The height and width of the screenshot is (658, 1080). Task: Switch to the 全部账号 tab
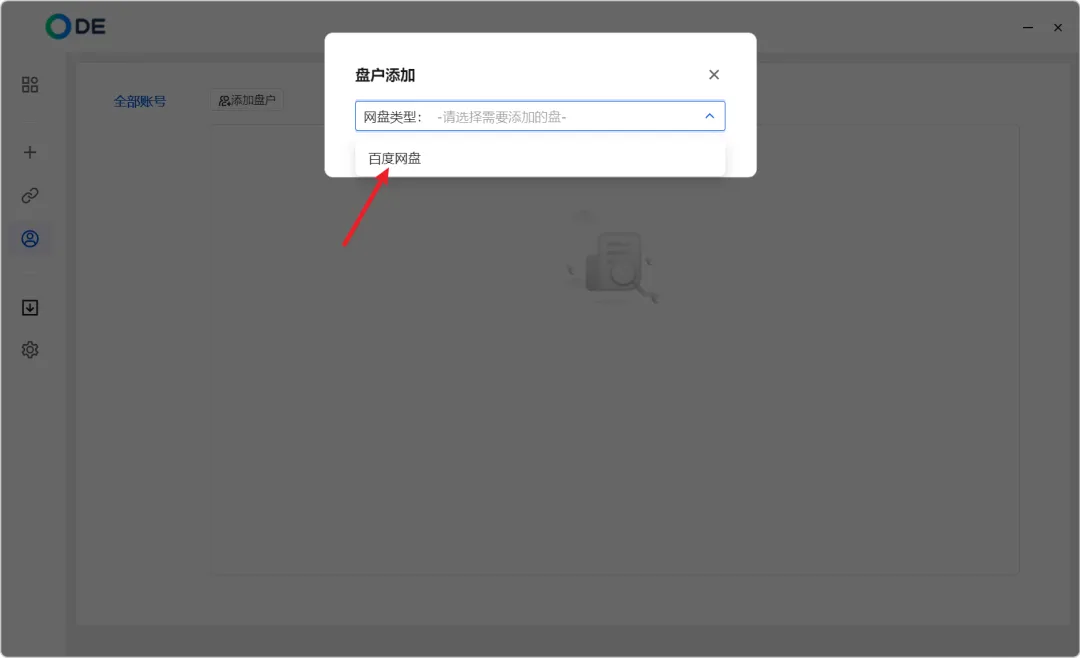point(140,101)
